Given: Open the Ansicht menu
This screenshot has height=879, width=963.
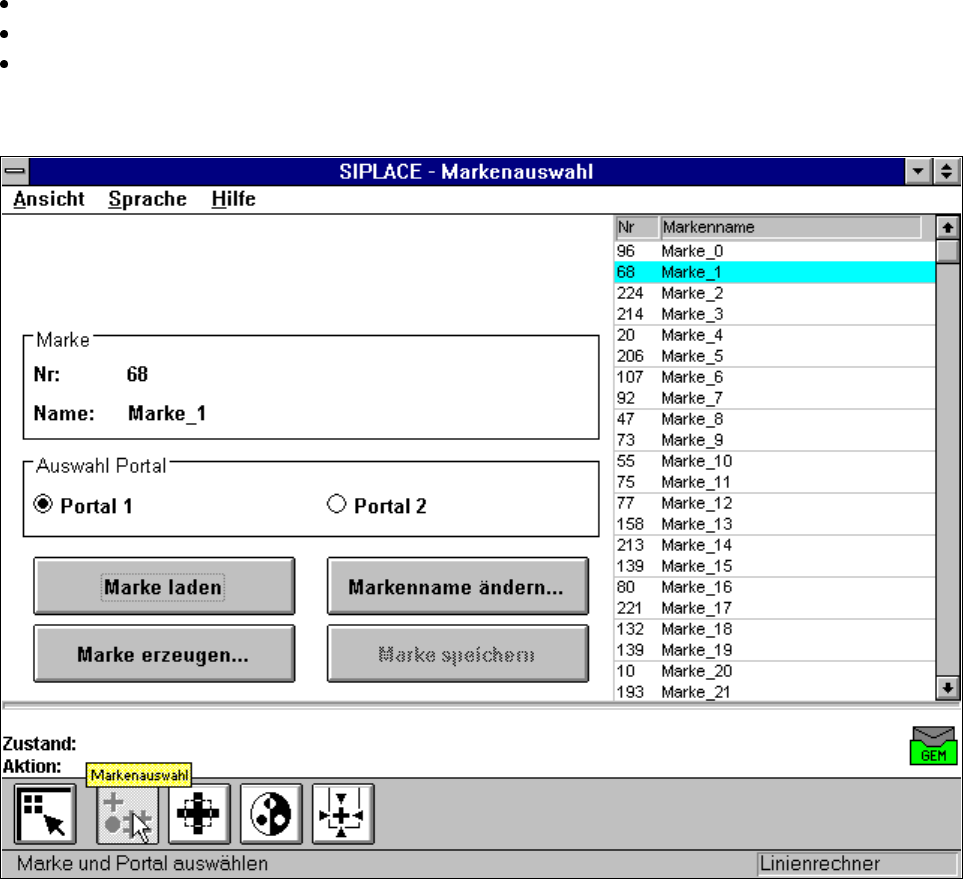Looking at the screenshot, I should coord(49,199).
